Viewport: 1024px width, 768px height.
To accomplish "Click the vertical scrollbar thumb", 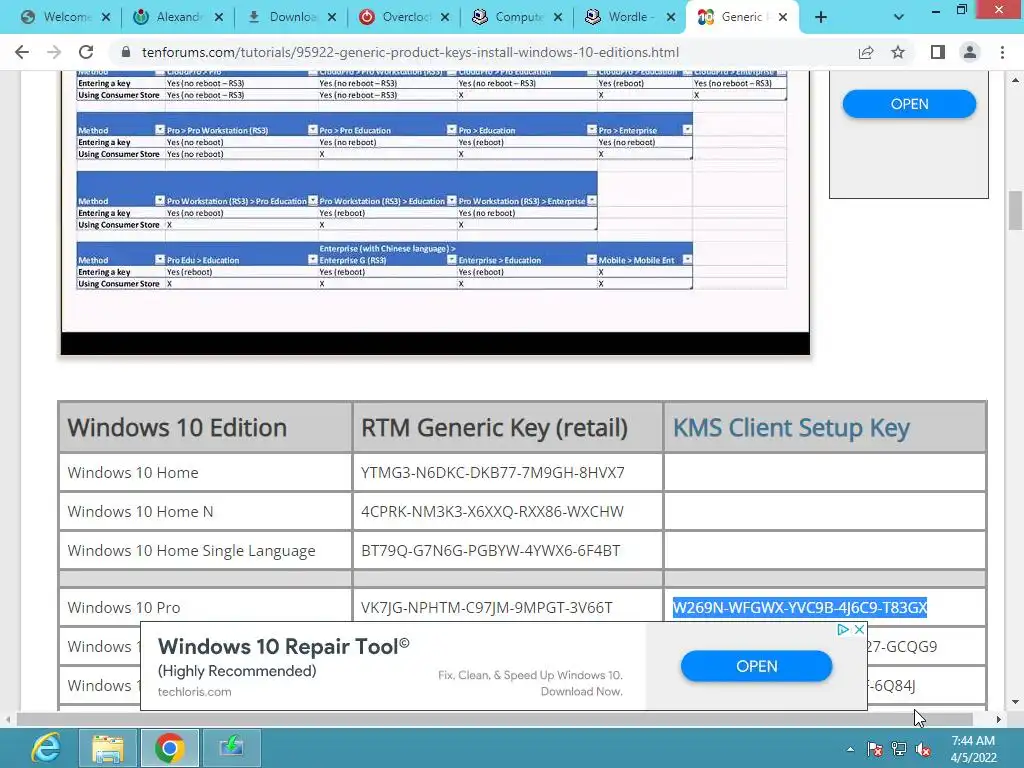I will (1014, 210).
